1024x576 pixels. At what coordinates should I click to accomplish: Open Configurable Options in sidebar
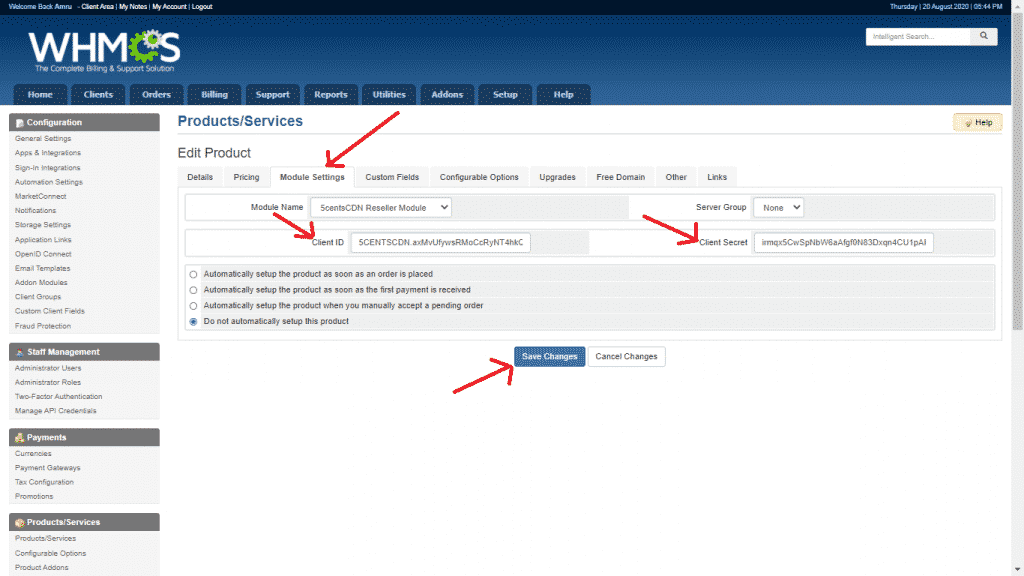pos(50,553)
